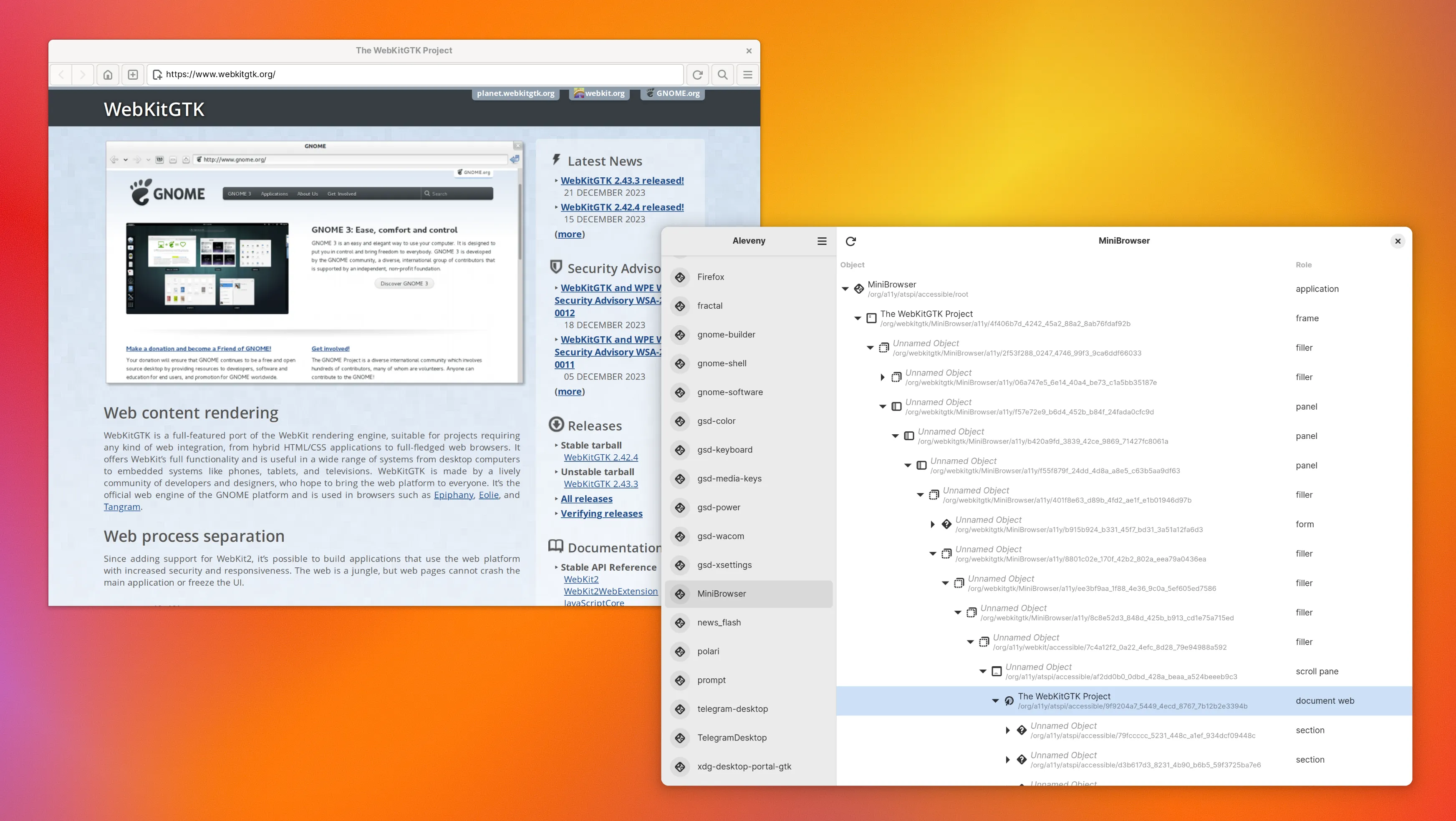
Task: Open WebKitGTK 2.43.3 released news link
Action: [x=622, y=181]
